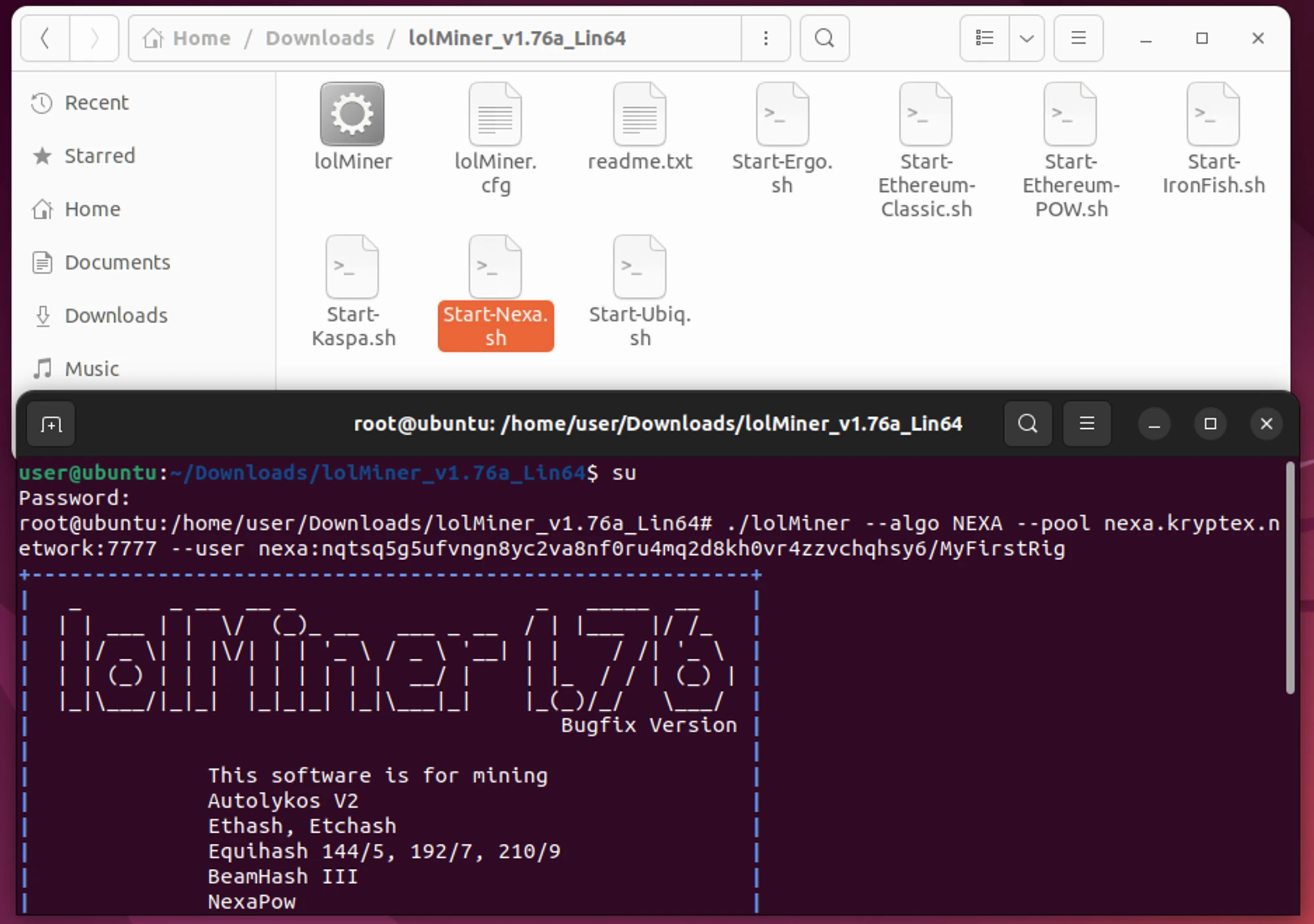Open the lolMiner executable file
Screen dimensions: 1314x924
click(x=352, y=114)
